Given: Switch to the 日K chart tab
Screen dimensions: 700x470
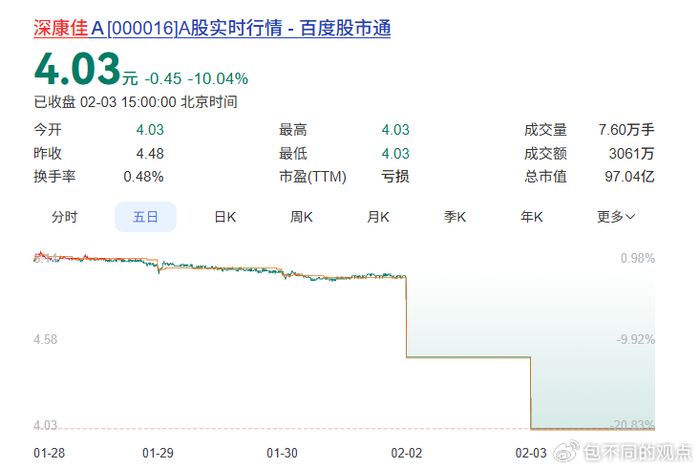Looking at the screenshot, I should [x=225, y=217].
